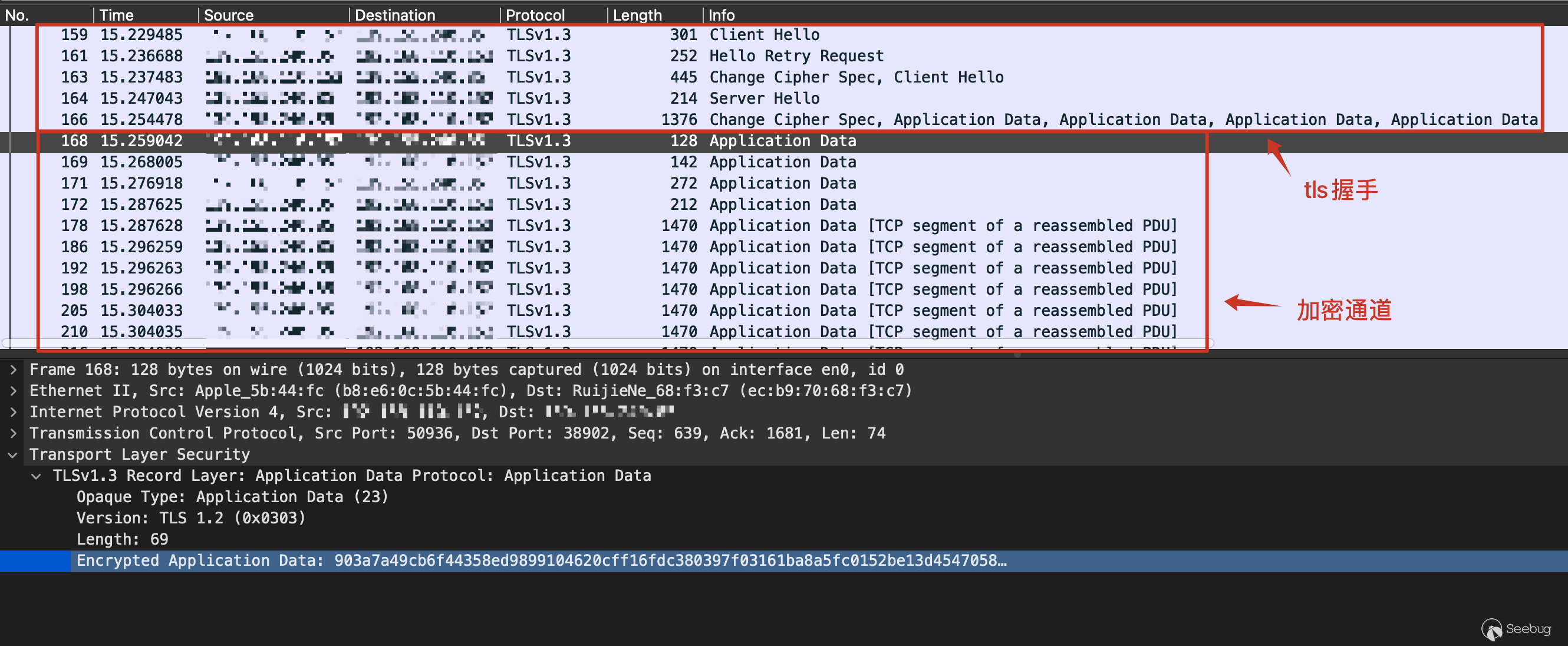Select packet 164 Server Hello

pos(764,98)
